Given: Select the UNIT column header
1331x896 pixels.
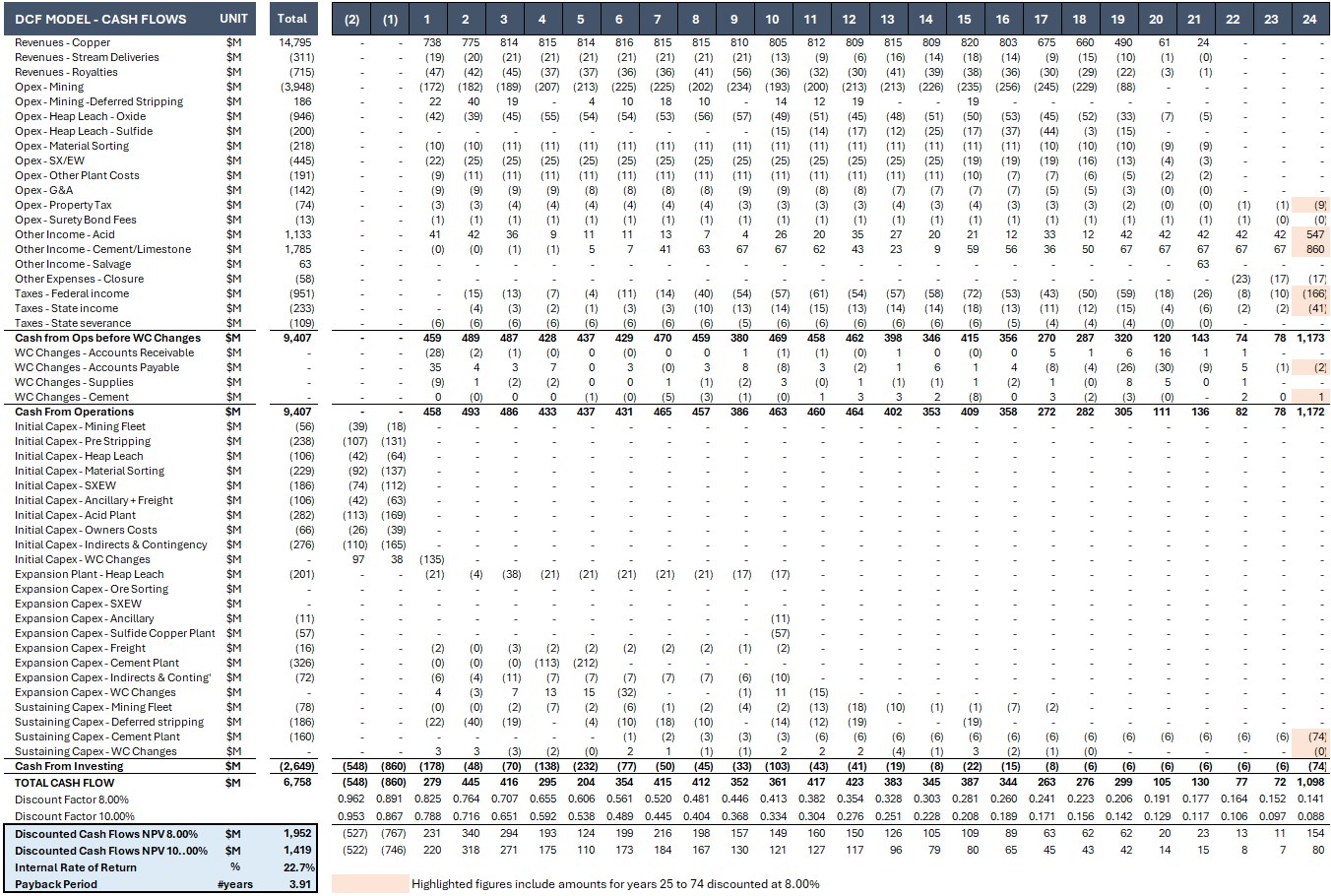Looking at the screenshot, I should [233, 19].
